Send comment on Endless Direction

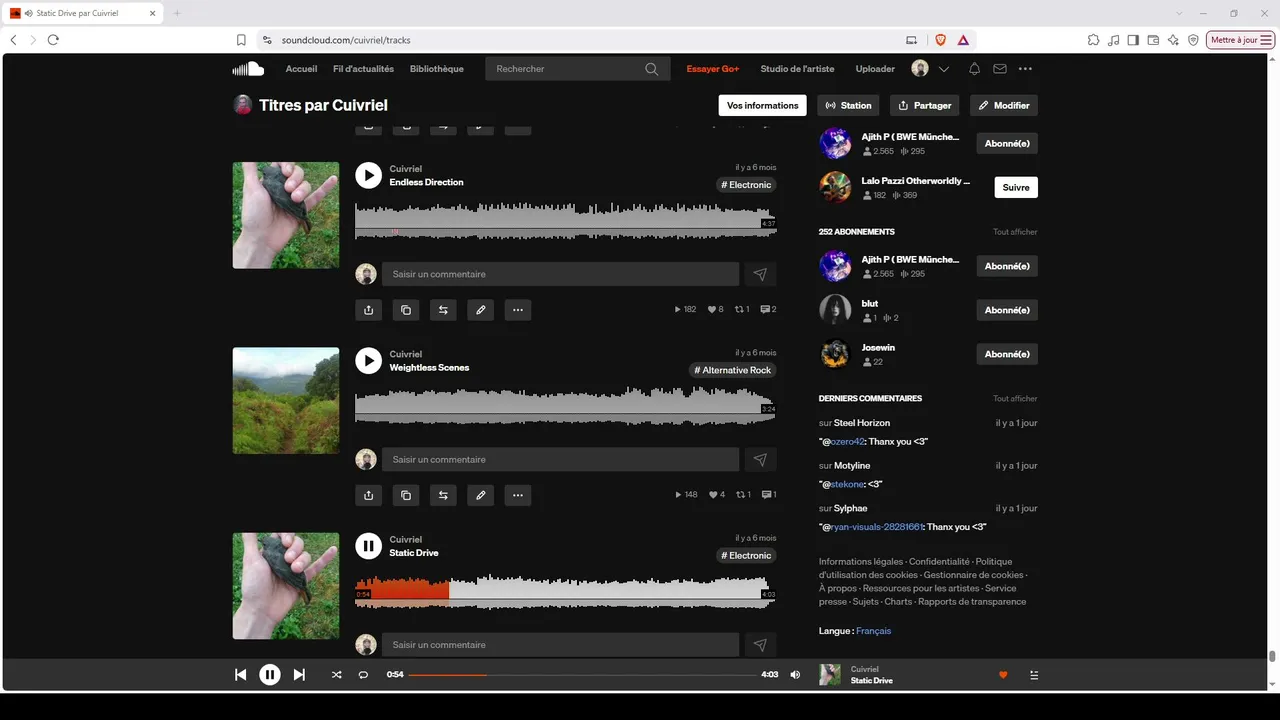tap(760, 274)
